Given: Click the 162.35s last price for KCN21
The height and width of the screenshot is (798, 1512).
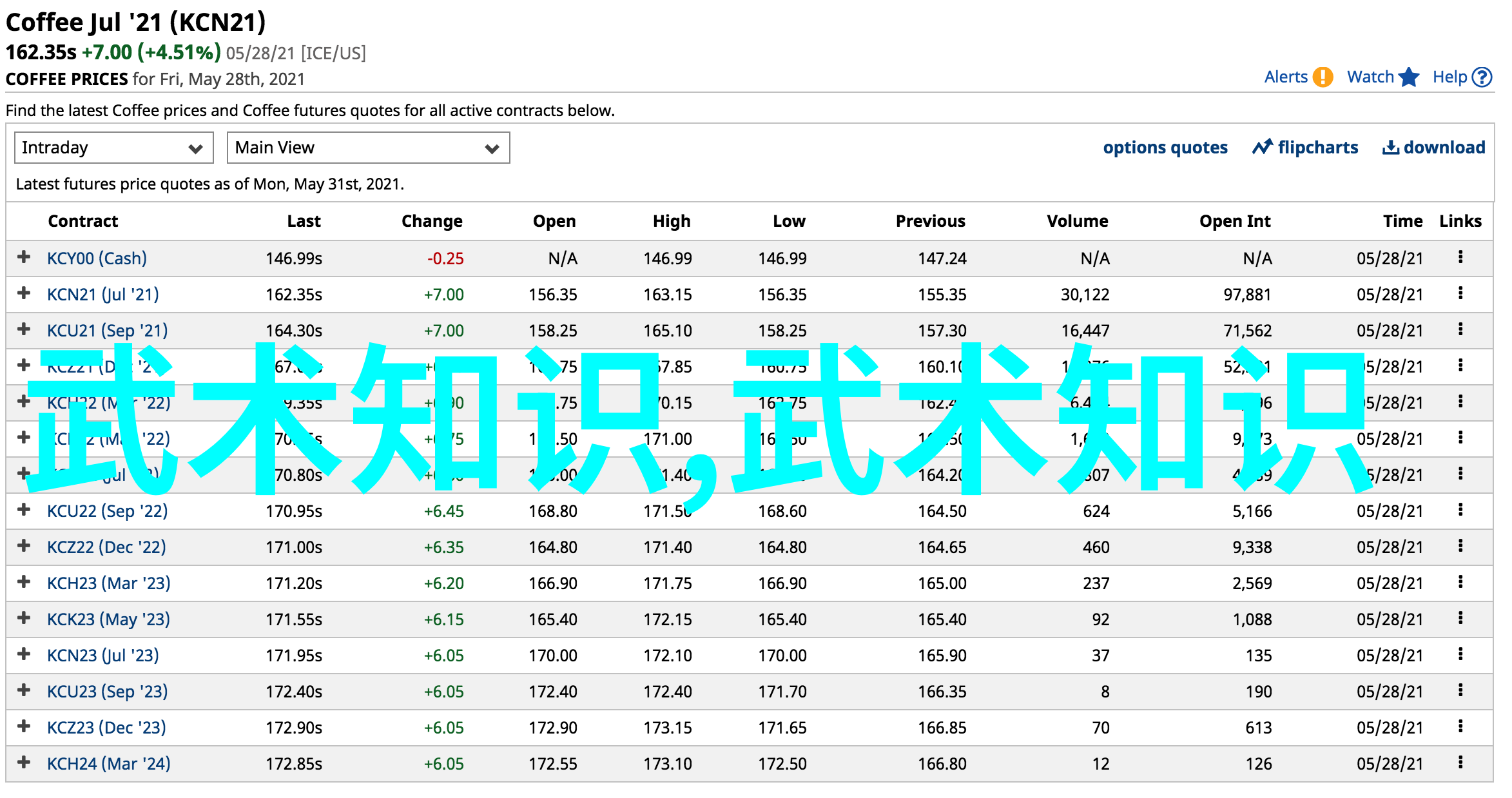Looking at the screenshot, I should 294,294.
